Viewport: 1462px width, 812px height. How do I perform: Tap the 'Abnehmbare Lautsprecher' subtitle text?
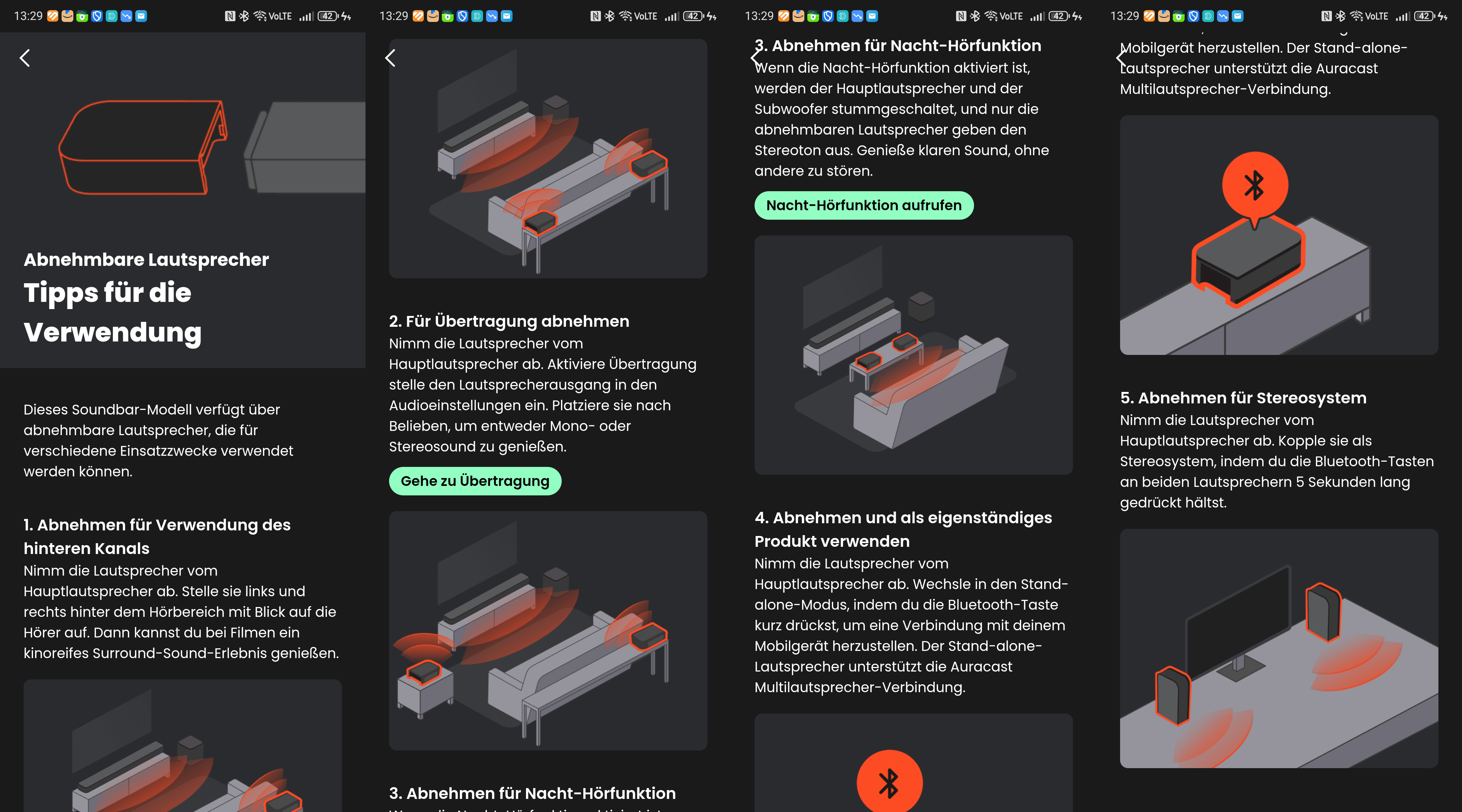click(146, 259)
